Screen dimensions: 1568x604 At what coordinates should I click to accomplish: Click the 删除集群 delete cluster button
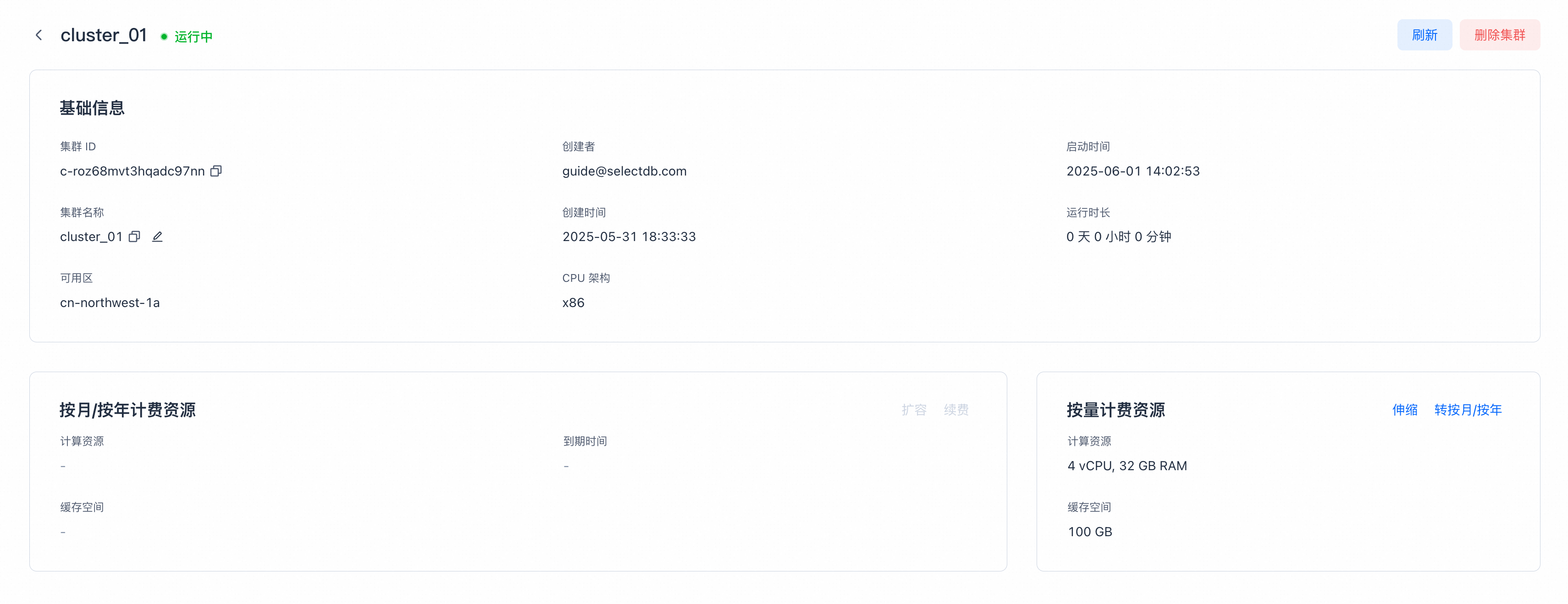coord(1499,35)
